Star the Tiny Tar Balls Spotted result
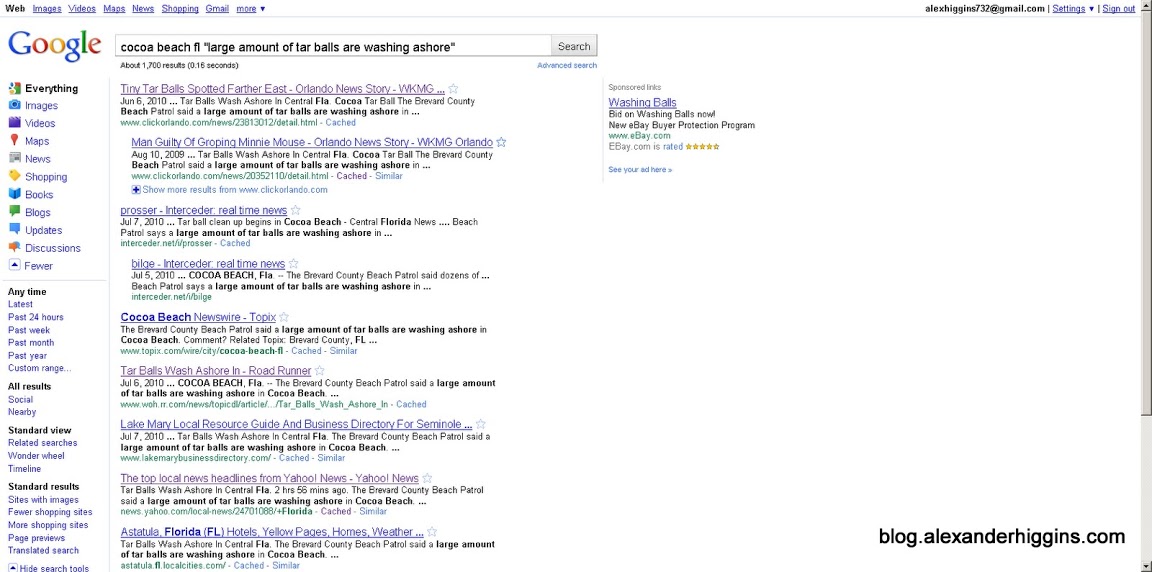Image resolution: width=1152 pixels, height=572 pixels. pyautogui.click(x=453, y=89)
